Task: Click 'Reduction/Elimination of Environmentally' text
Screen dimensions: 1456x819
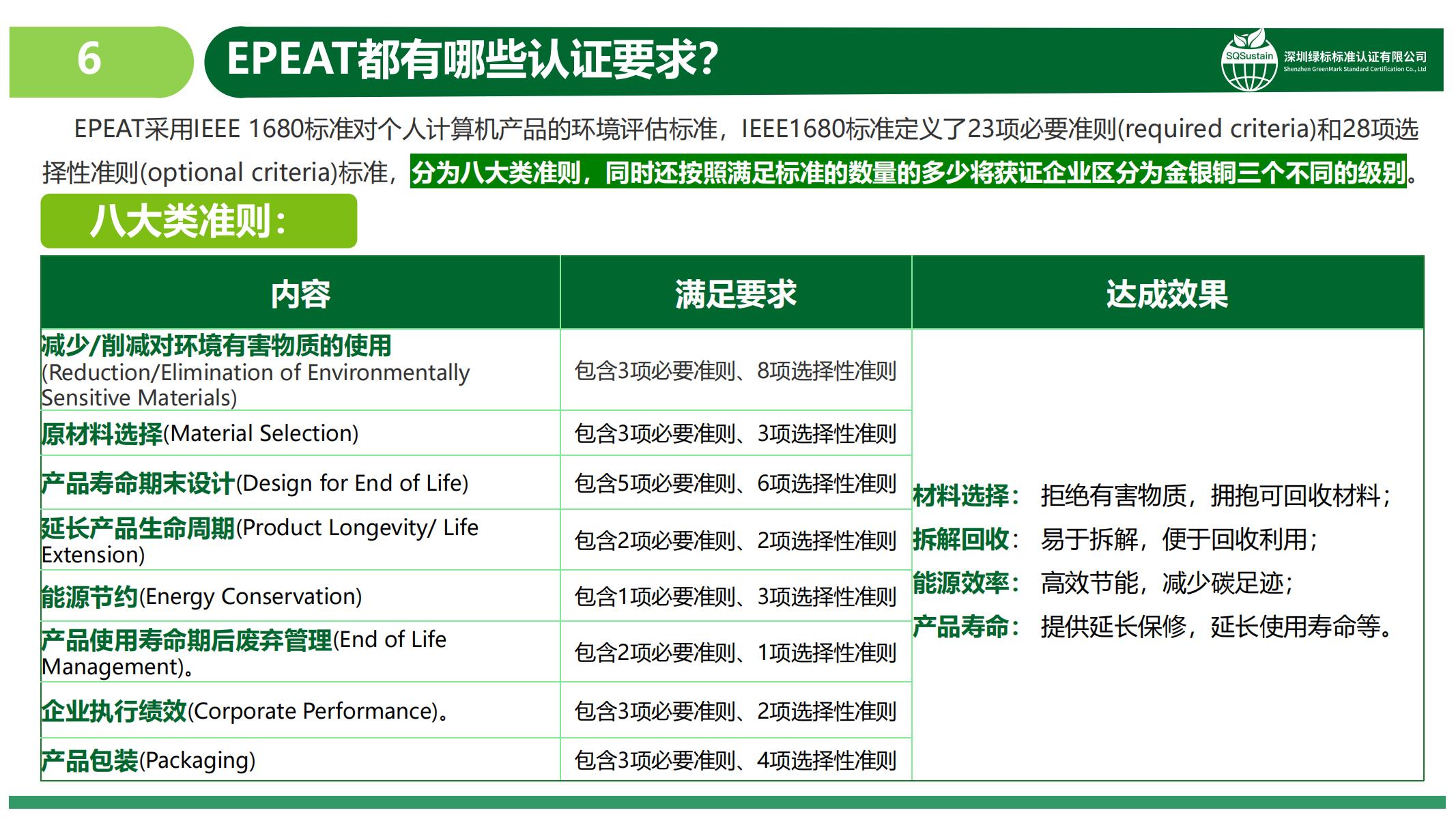Action: point(256,373)
